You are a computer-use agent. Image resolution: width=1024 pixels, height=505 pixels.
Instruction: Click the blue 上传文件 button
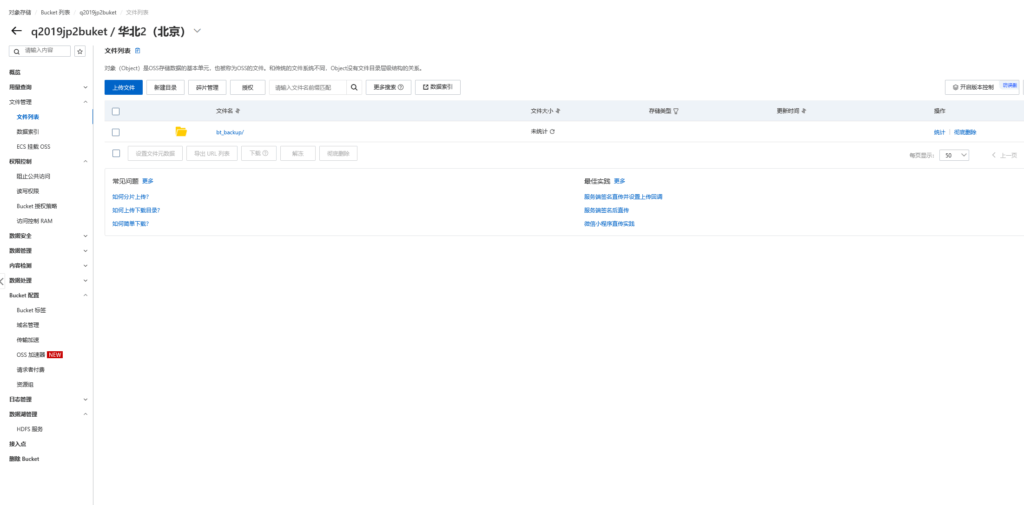pyautogui.click(x=123, y=88)
